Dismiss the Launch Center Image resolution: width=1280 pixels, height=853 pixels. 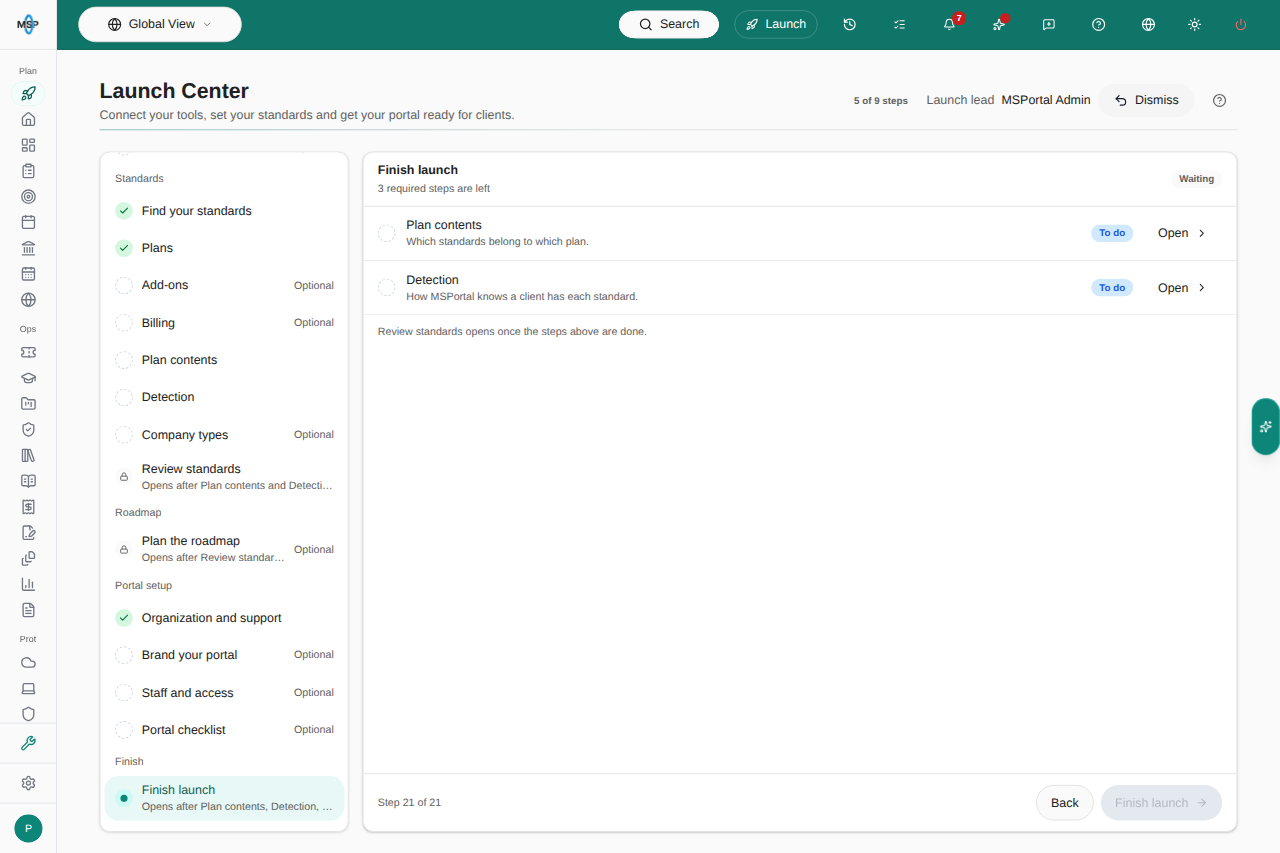coord(1147,100)
